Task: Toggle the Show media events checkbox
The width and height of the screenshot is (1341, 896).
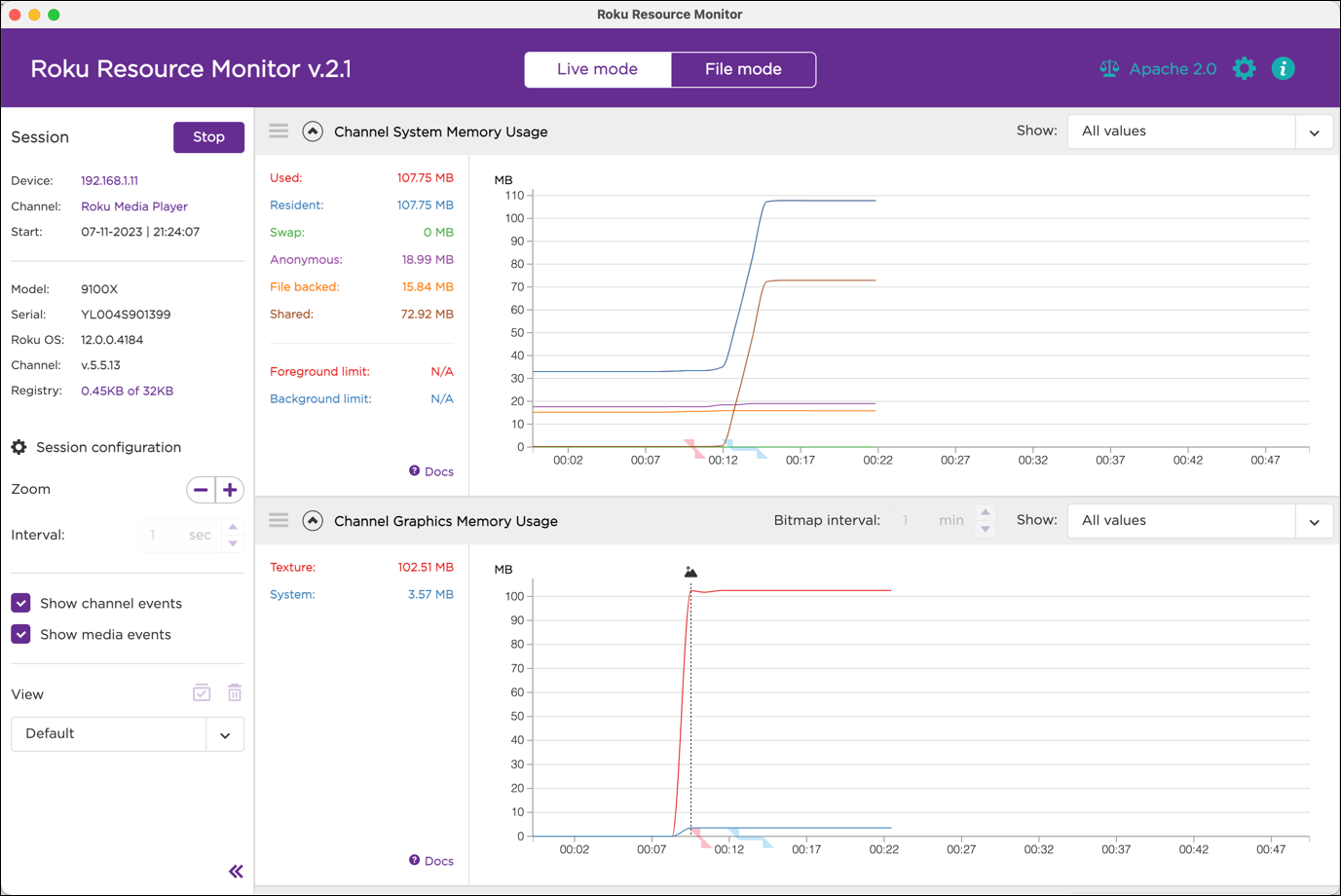Action: (x=20, y=634)
